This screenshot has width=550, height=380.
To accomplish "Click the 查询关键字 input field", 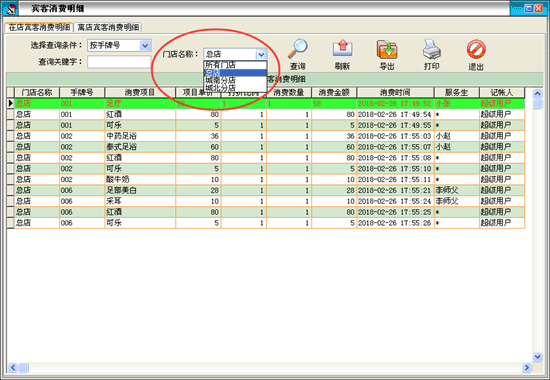I will (119, 62).
